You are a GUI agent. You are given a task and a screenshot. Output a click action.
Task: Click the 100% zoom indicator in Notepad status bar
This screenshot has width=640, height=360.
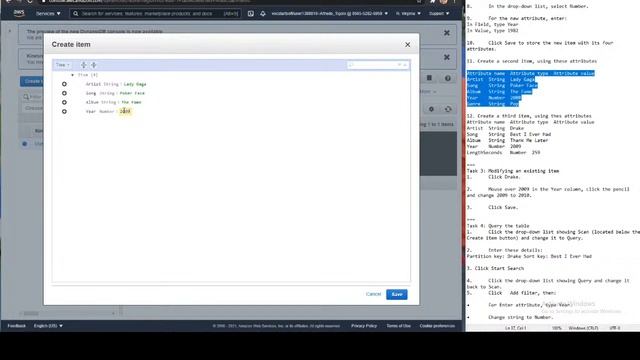[x=557, y=328]
